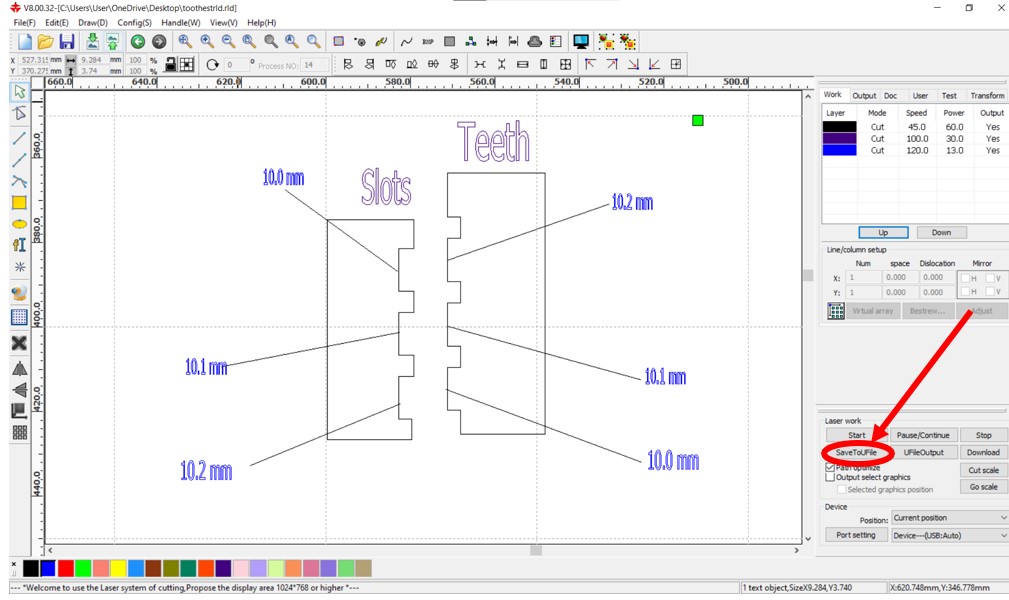The image size is (1009, 600).
Task: Click the monitor preview icon
Action: point(581,41)
